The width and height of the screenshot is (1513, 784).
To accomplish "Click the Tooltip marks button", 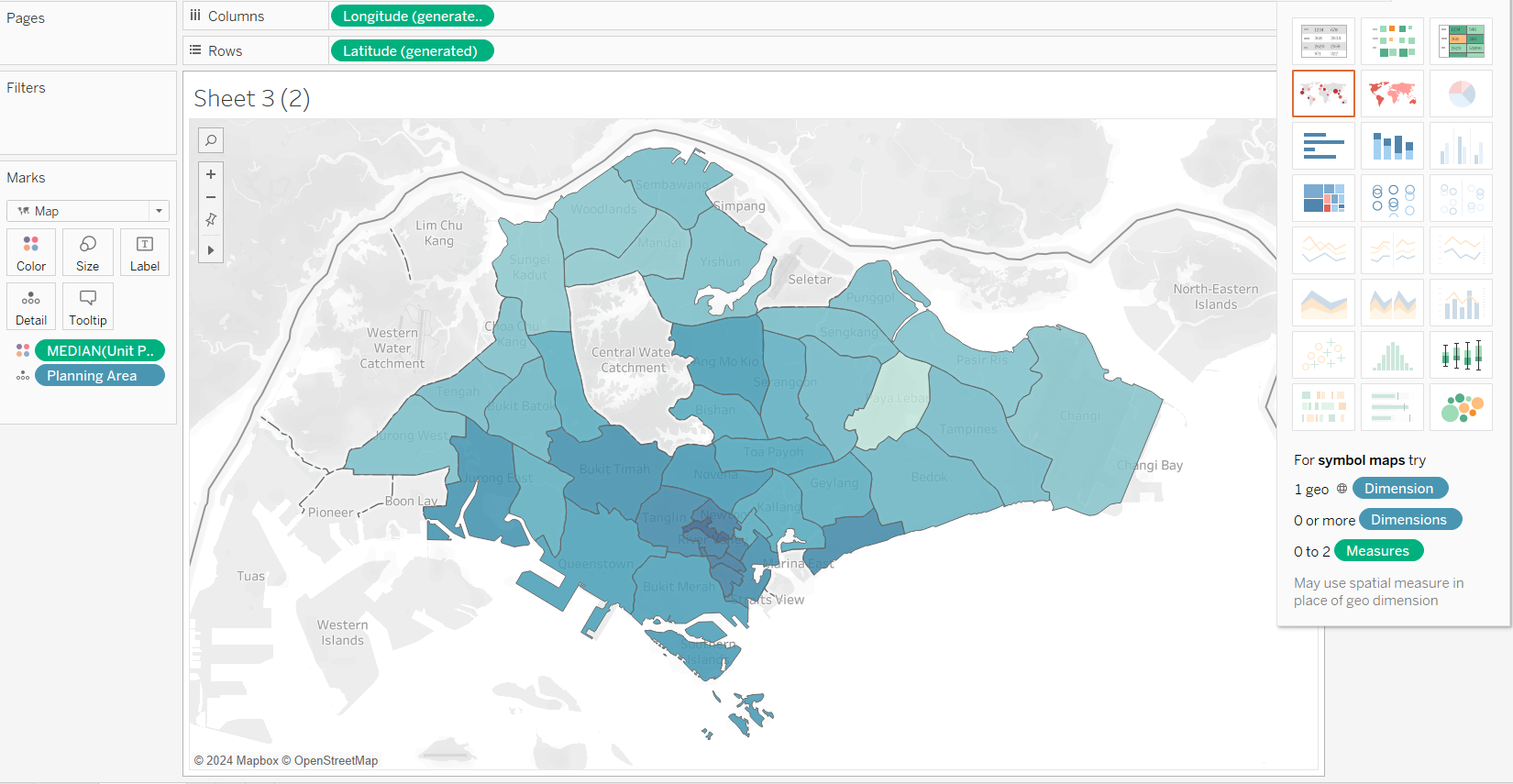I will coord(88,306).
